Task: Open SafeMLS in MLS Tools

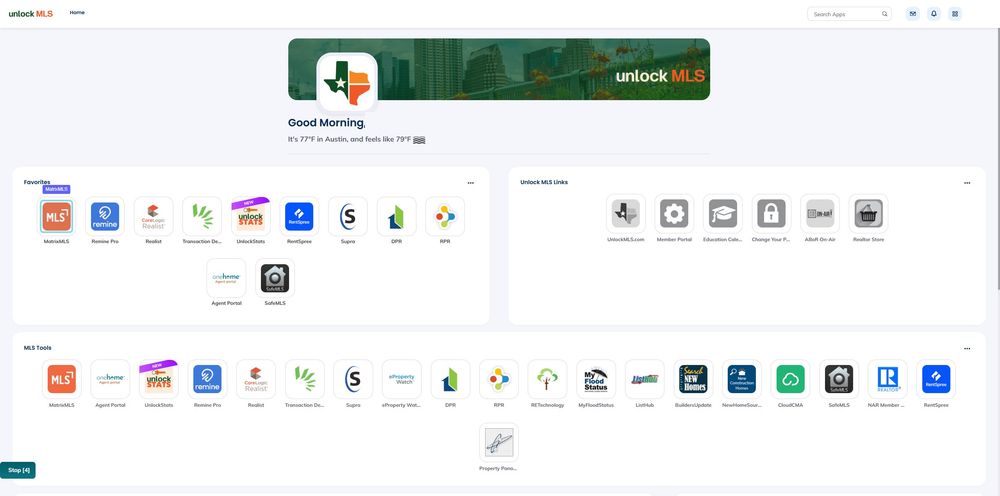Action: 839,379
